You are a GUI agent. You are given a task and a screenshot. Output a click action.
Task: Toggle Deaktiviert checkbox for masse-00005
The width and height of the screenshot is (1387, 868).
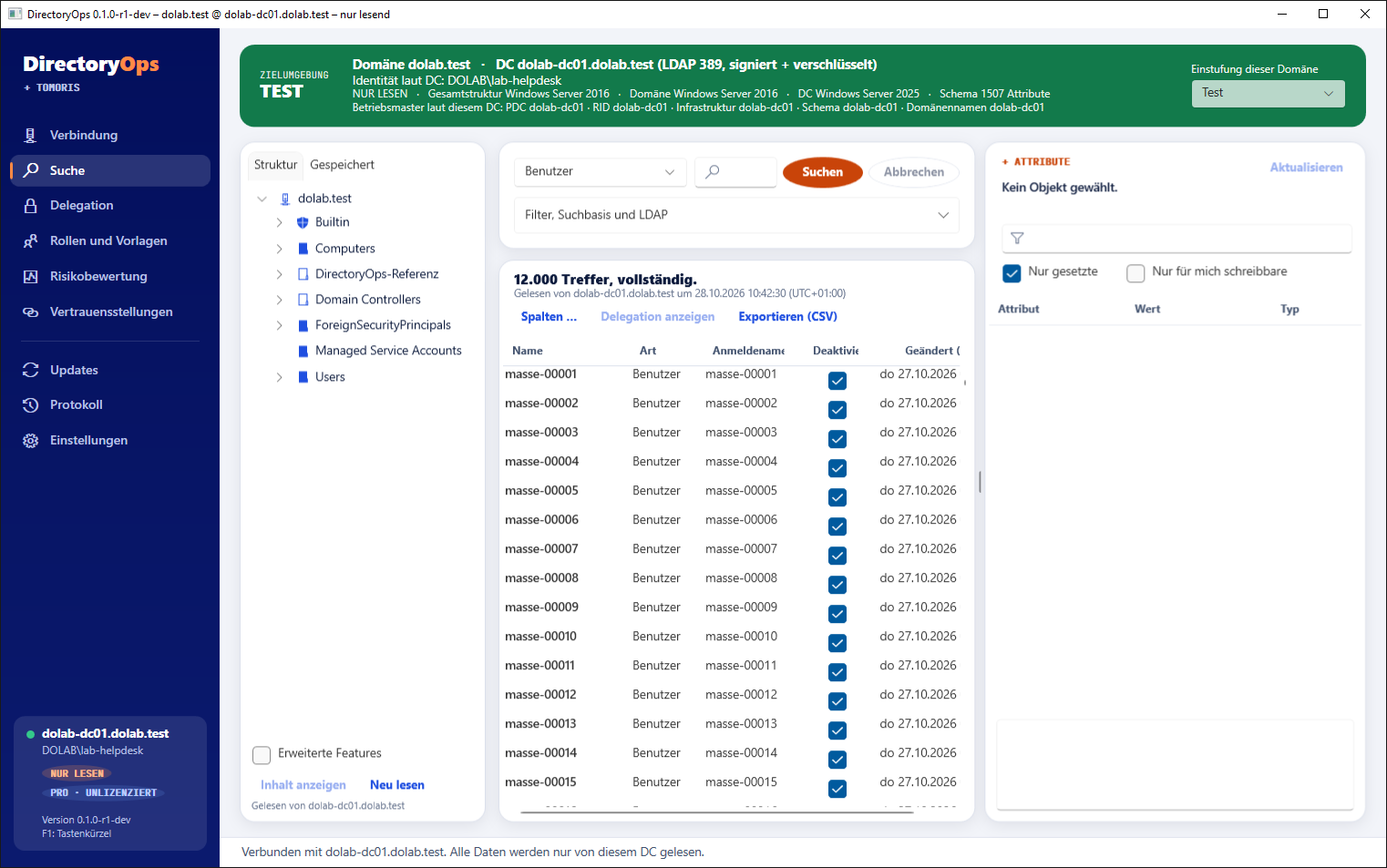coord(837,497)
